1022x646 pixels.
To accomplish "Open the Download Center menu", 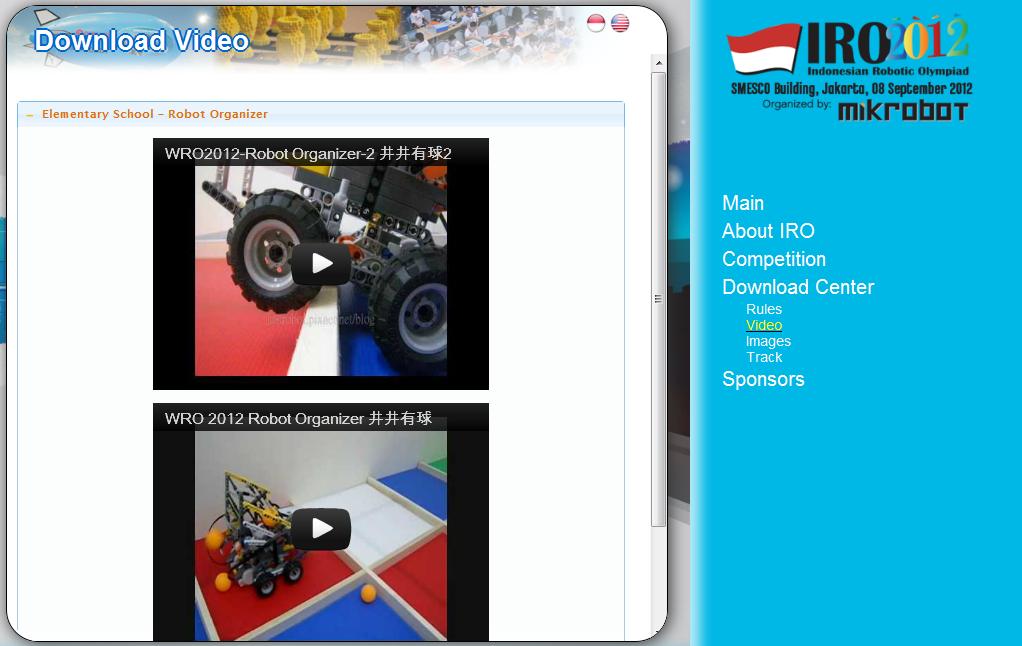I will [x=798, y=287].
